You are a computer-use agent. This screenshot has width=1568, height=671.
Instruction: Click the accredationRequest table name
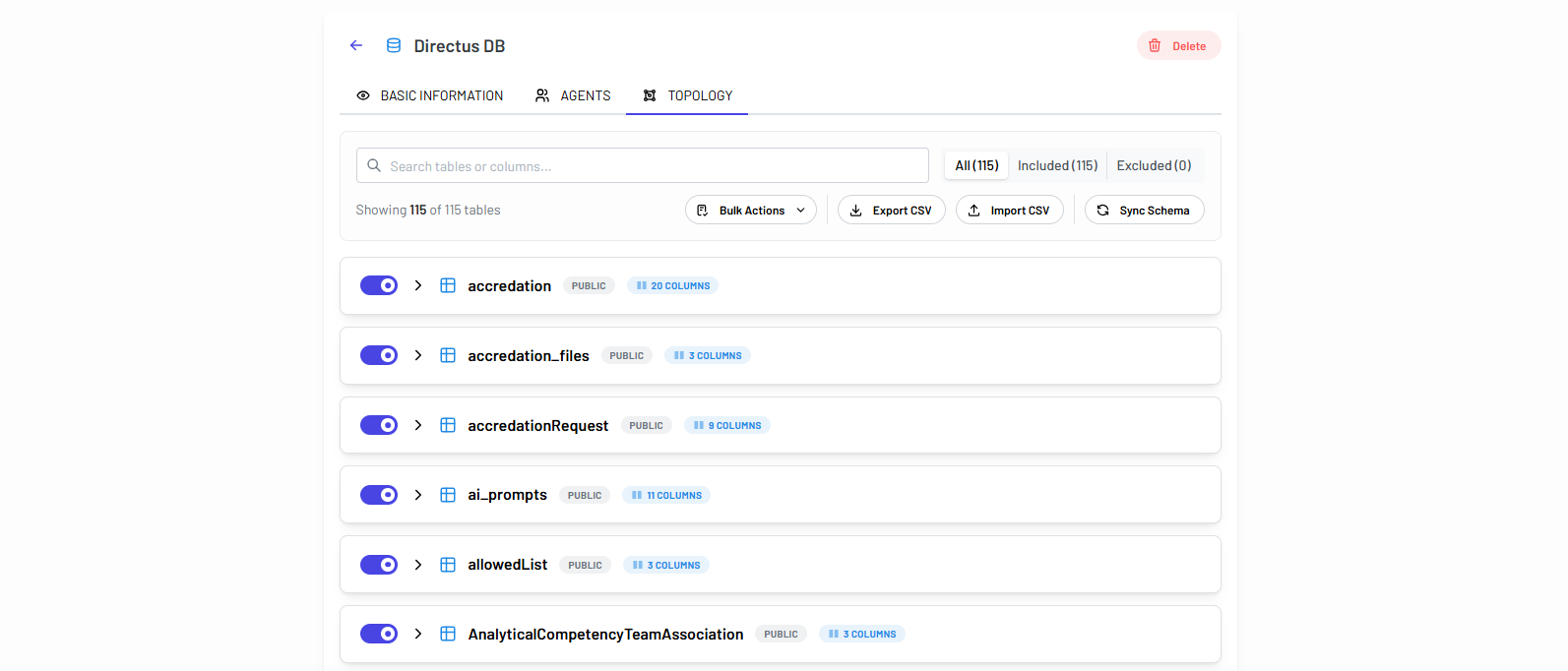point(538,425)
